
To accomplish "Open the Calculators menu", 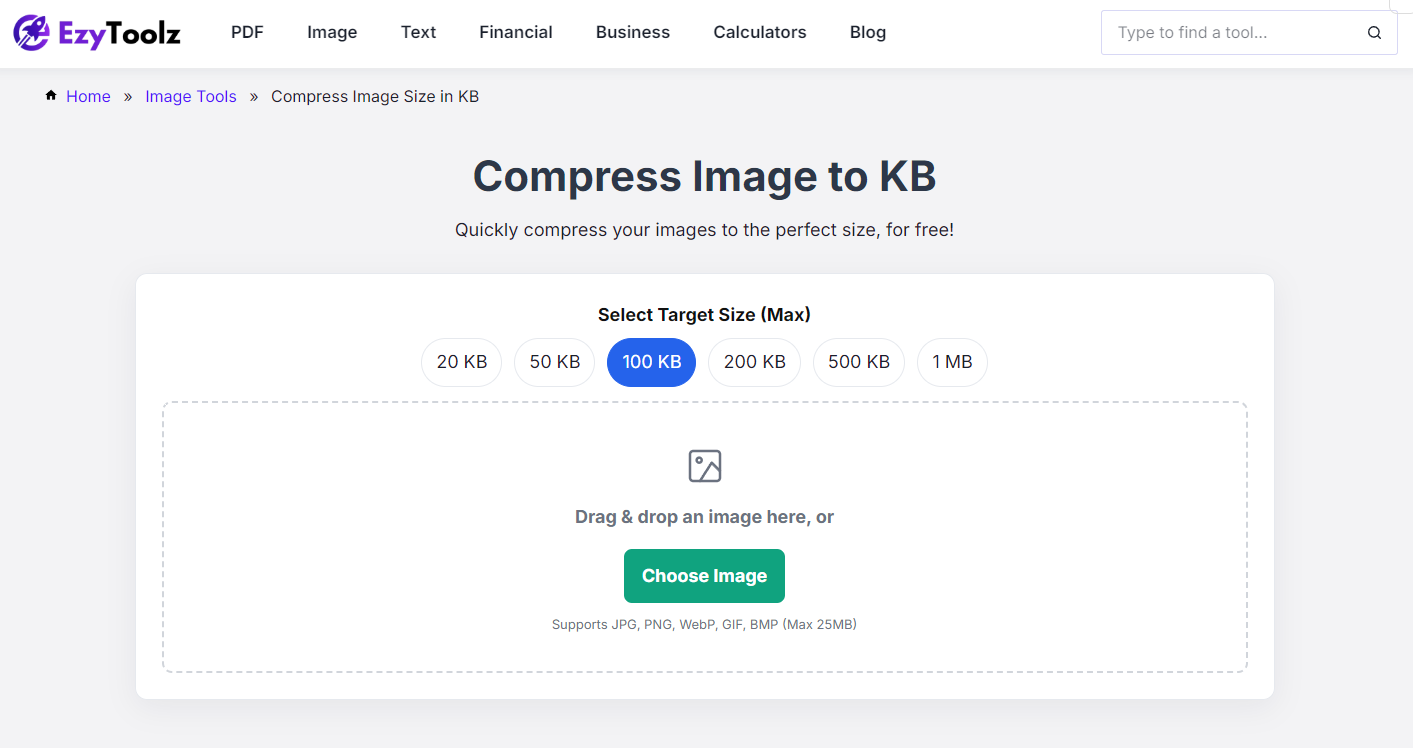I will pos(759,32).
